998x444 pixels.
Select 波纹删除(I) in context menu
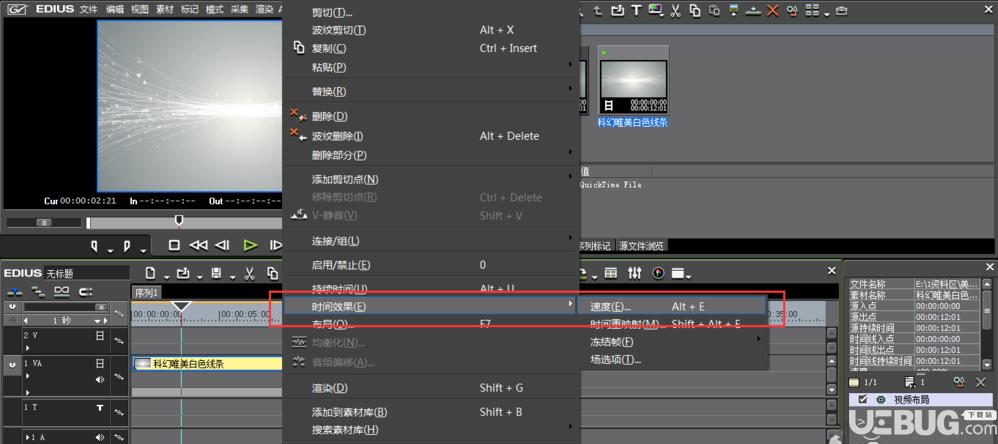tap(431, 135)
